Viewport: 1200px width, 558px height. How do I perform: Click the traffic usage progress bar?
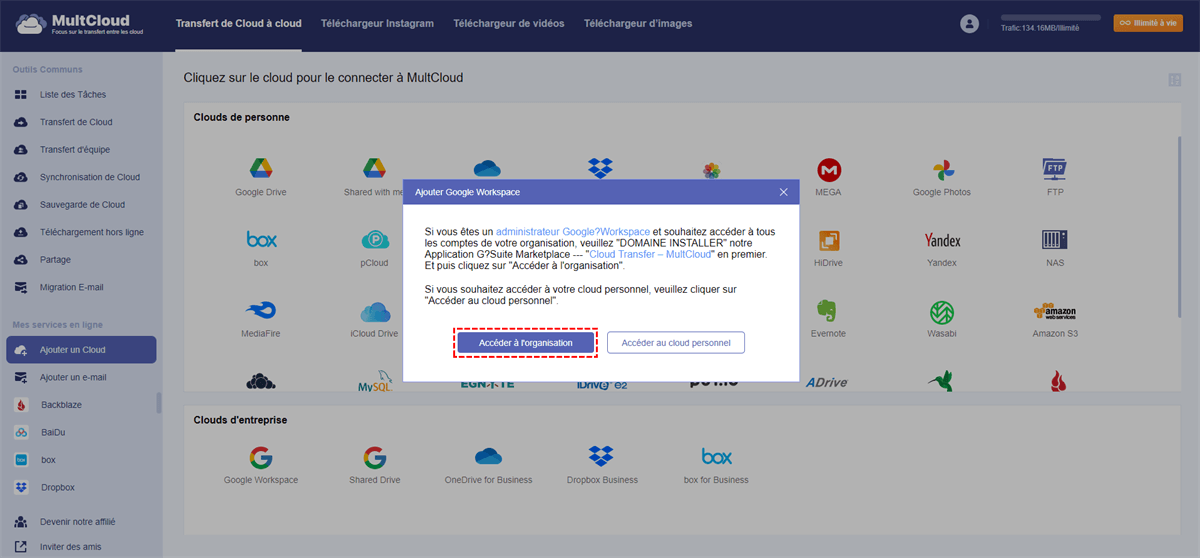coord(1050,18)
